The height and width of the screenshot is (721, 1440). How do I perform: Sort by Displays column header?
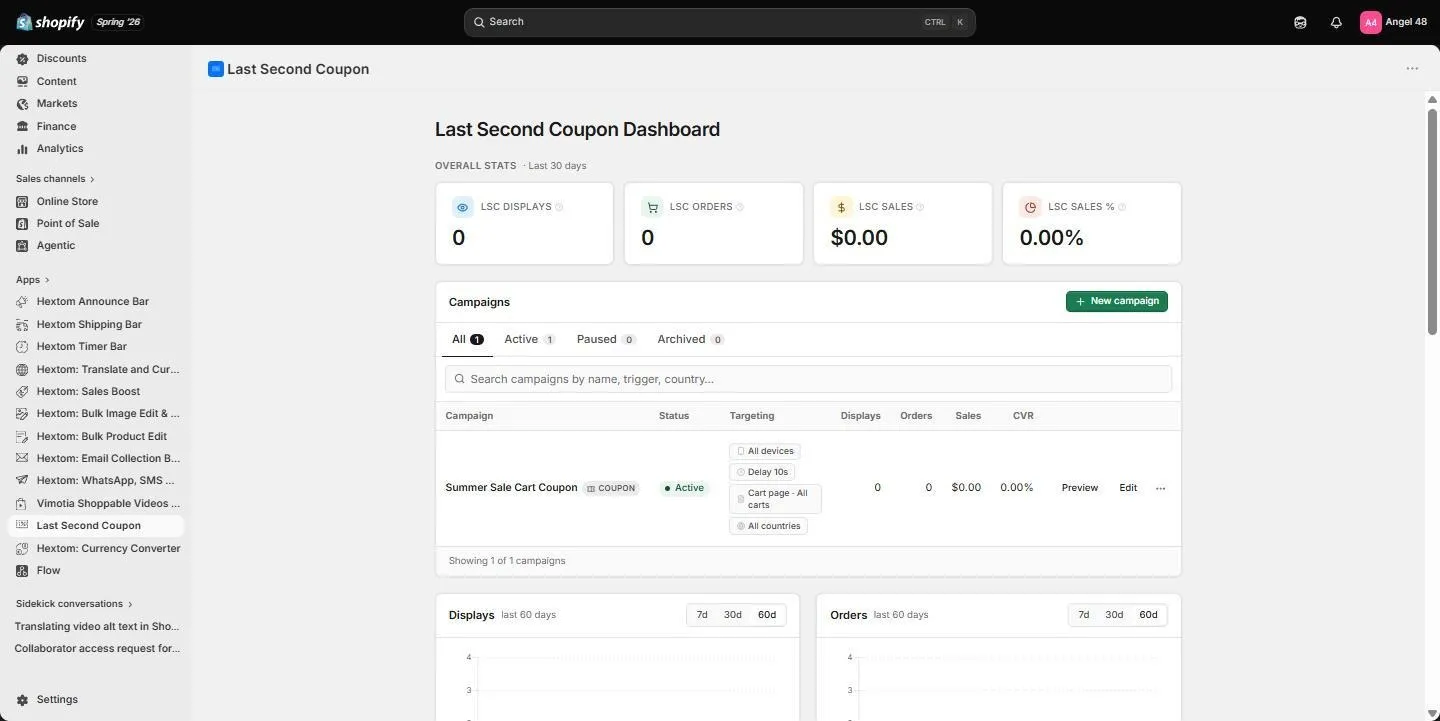[860, 416]
